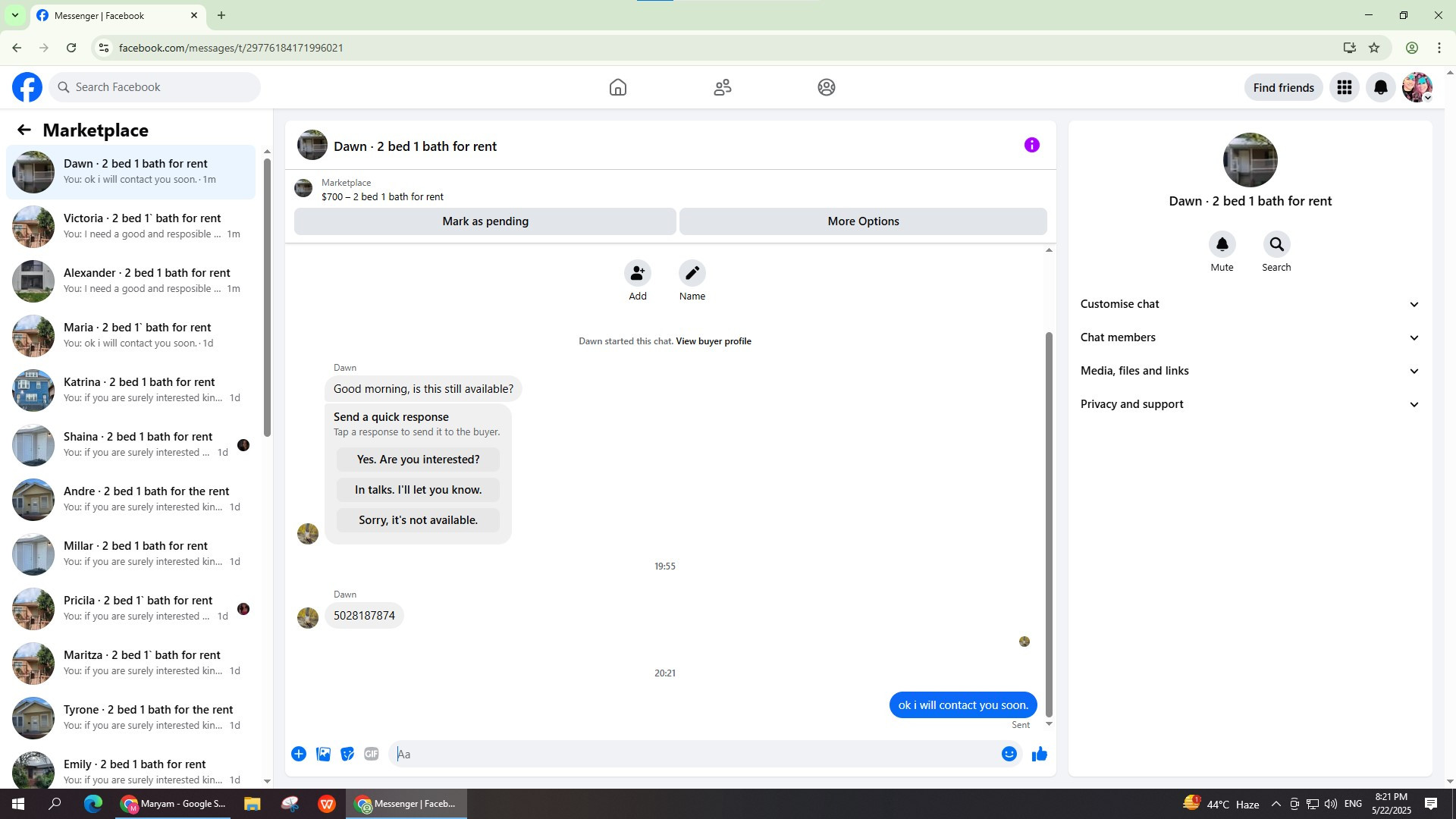The height and width of the screenshot is (819, 1456).
Task: Focus the message input field
Action: pos(694,754)
